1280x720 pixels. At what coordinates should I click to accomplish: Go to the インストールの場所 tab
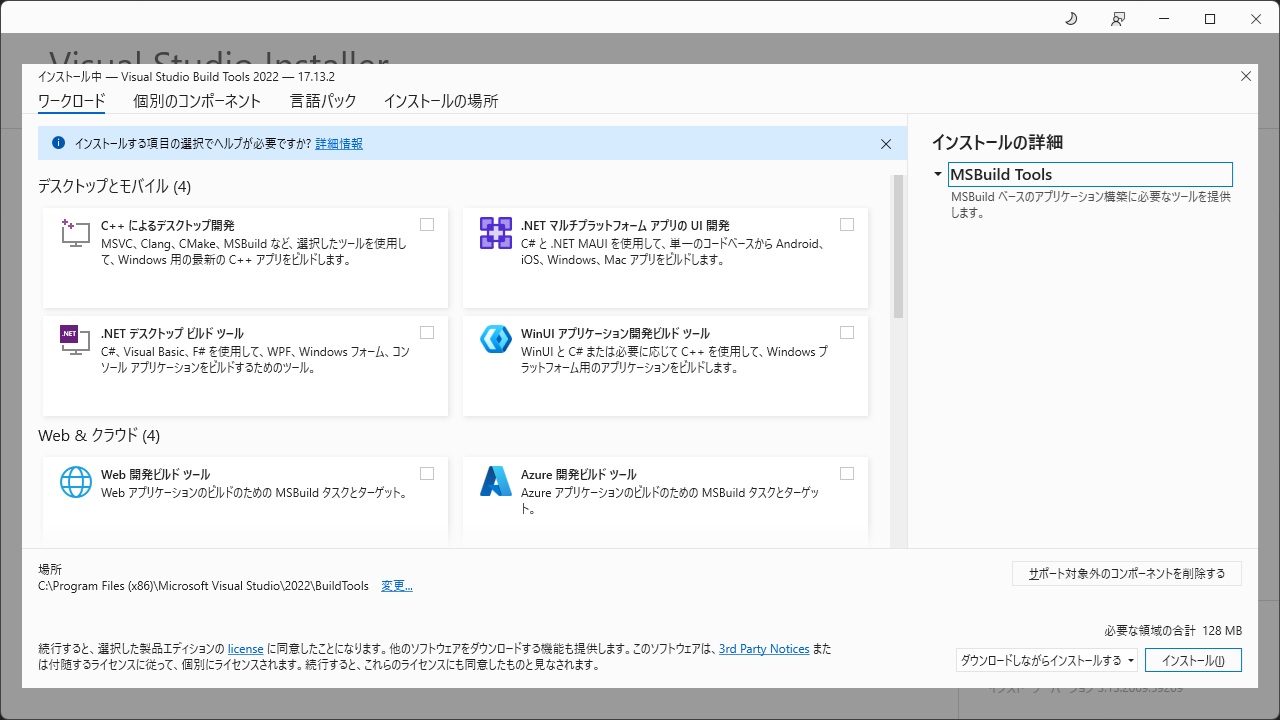coord(440,101)
